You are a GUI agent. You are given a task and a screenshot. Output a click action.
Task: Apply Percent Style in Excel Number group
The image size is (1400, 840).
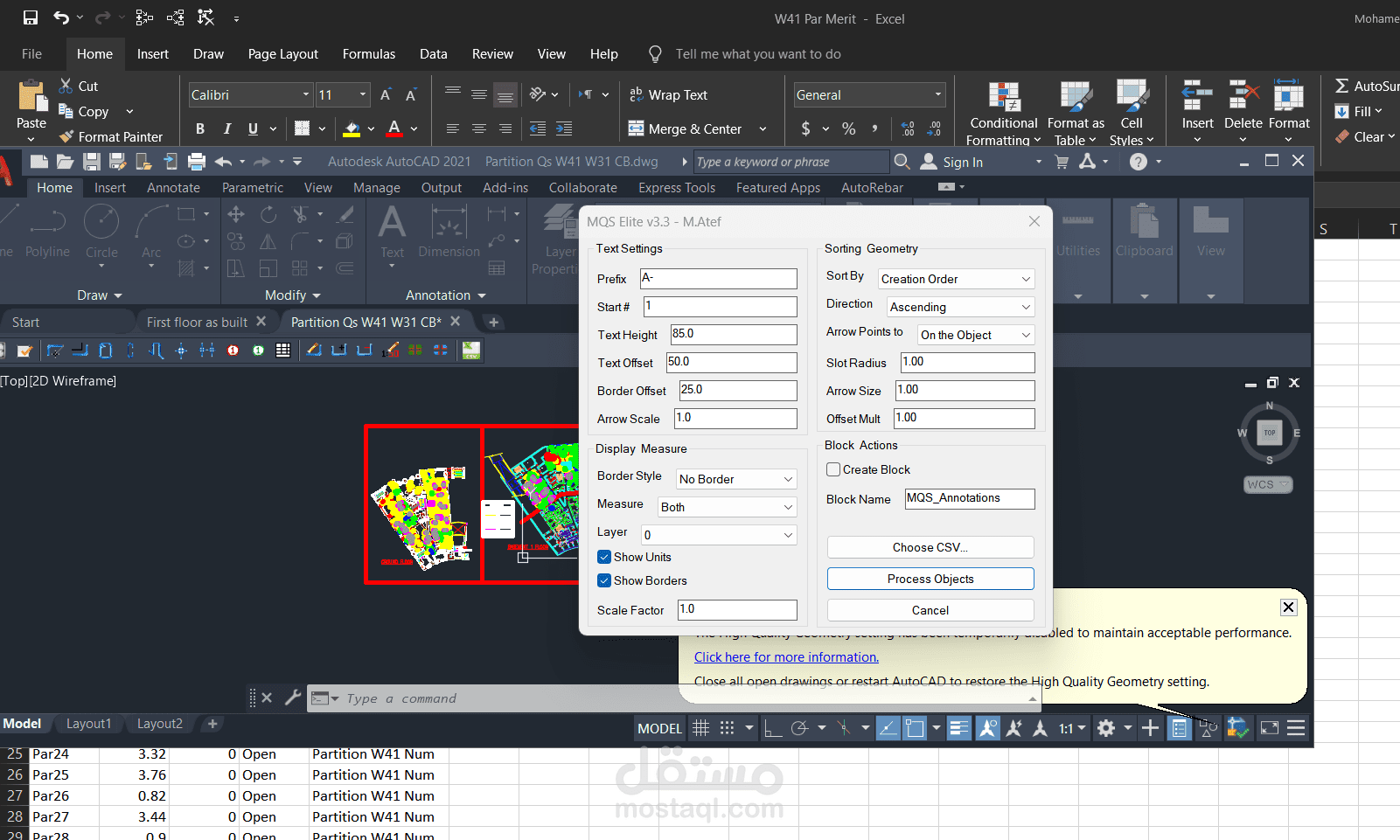click(x=848, y=128)
